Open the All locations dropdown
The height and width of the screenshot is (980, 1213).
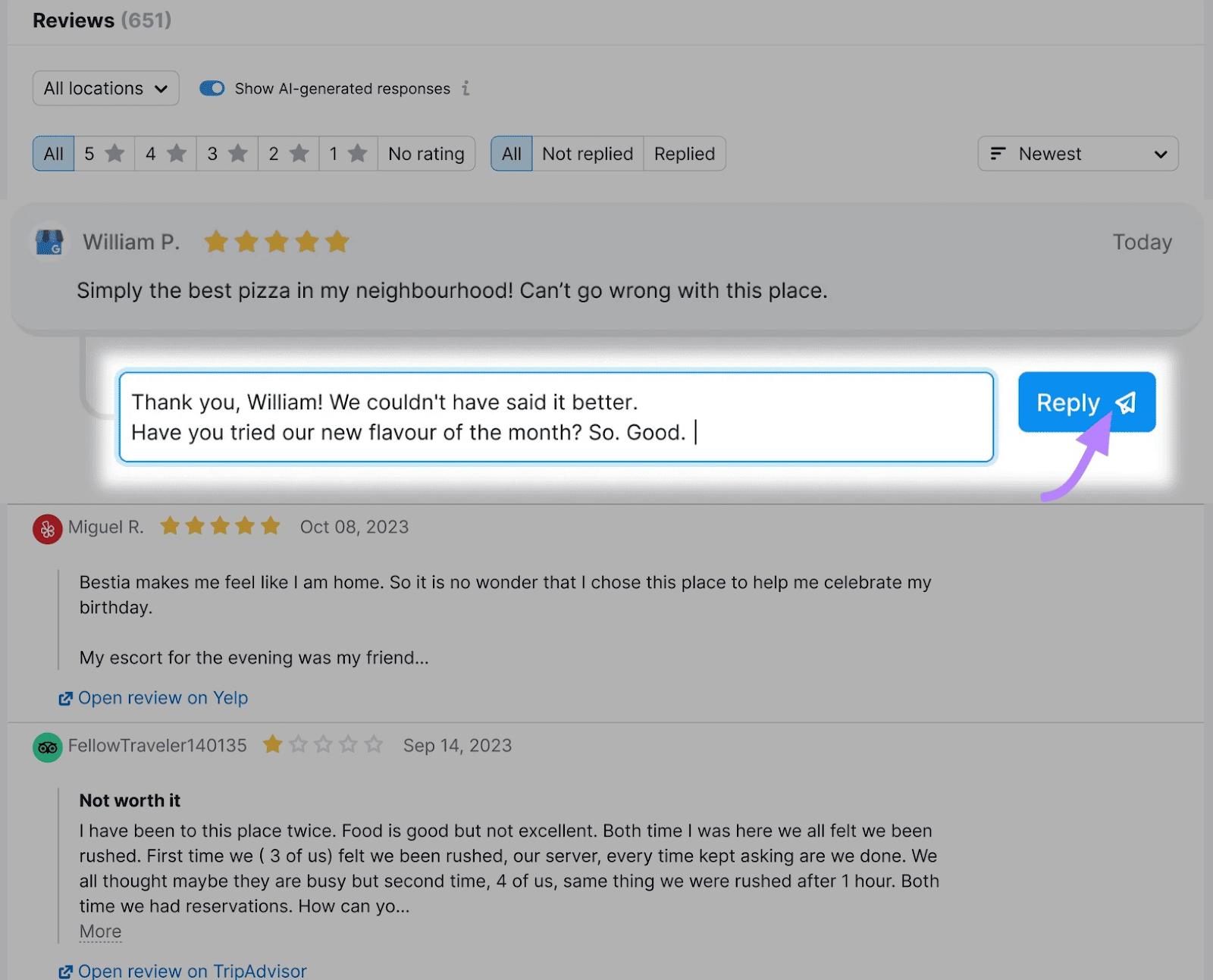(x=106, y=89)
